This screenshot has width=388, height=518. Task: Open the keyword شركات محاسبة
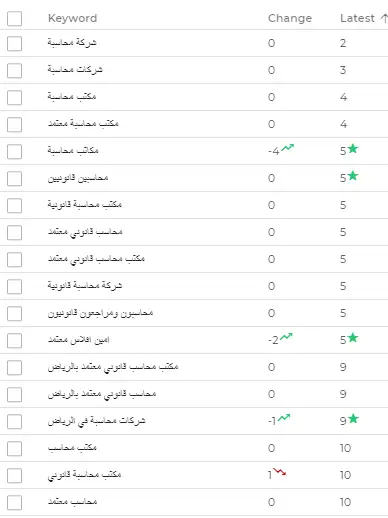click(x=75, y=69)
